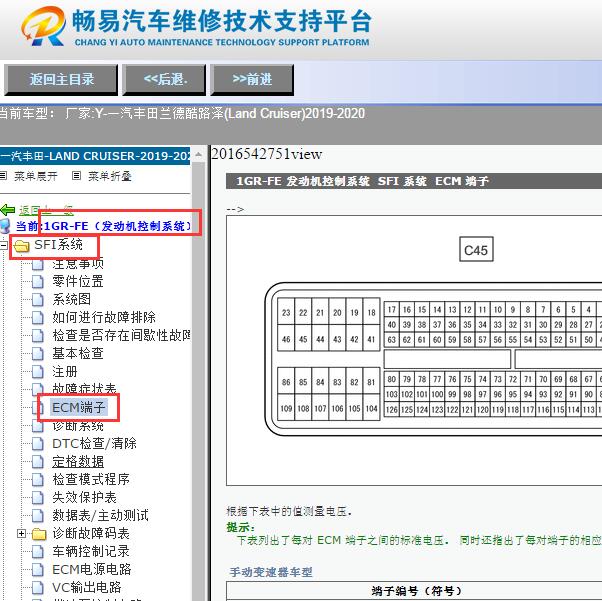The height and width of the screenshot is (601, 602).
Task: Open the 系统图 page
Action: tap(71, 300)
